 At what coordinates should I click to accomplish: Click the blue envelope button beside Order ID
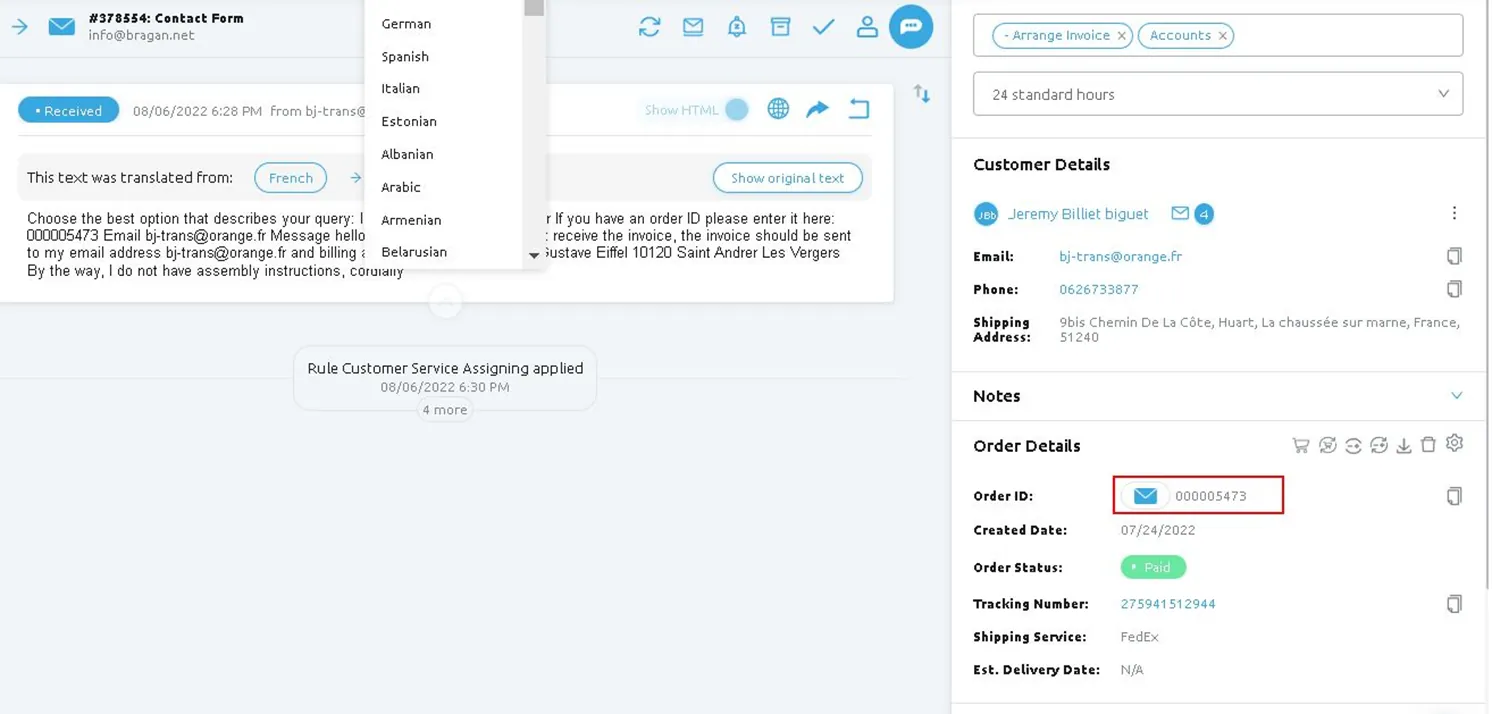coord(1145,496)
